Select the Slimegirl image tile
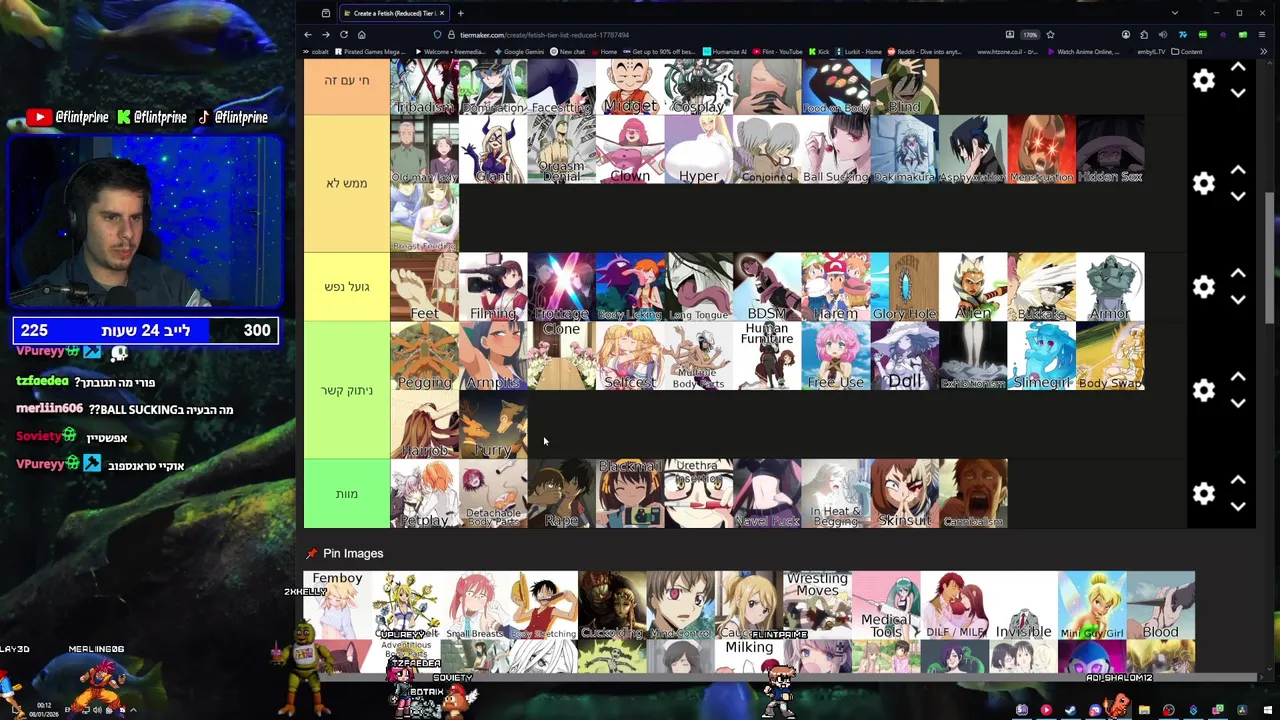The width and height of the screenshot is (1280, 720). click(1042, 356)
